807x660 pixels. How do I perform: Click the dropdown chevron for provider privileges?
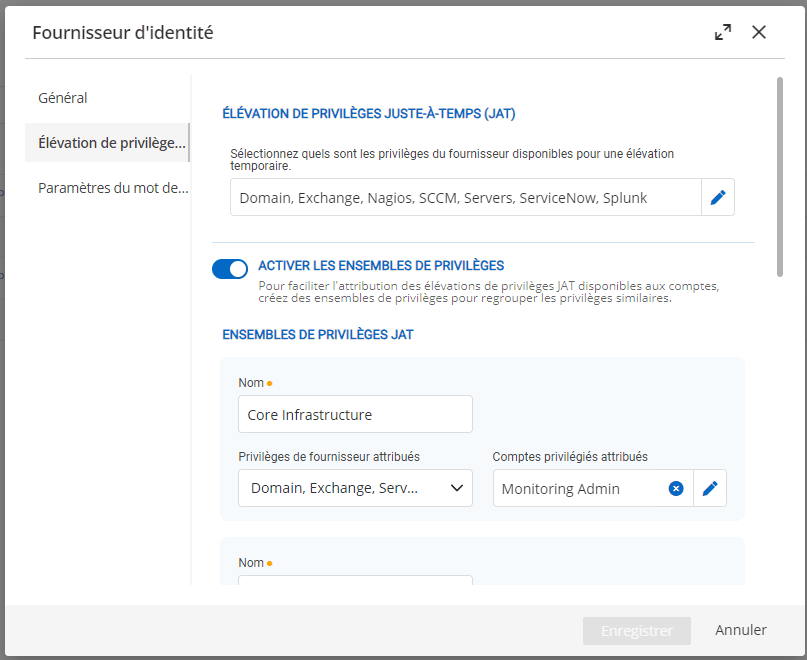pos(457,488)
